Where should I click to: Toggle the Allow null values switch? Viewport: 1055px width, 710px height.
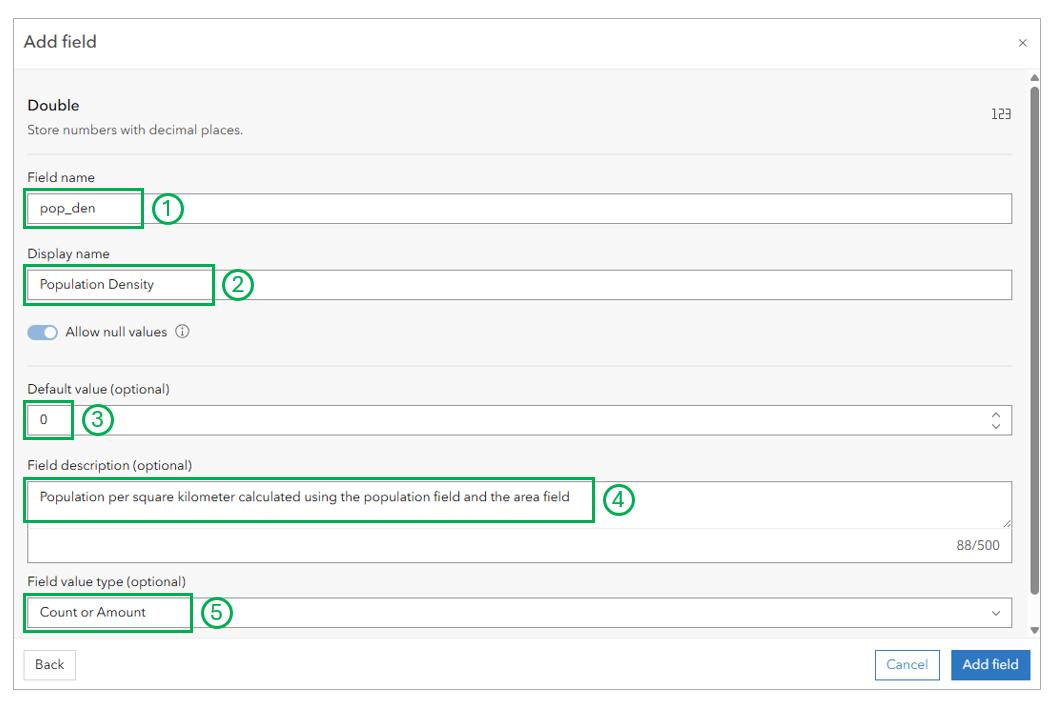pyautogui.click(x=42, y=332)
